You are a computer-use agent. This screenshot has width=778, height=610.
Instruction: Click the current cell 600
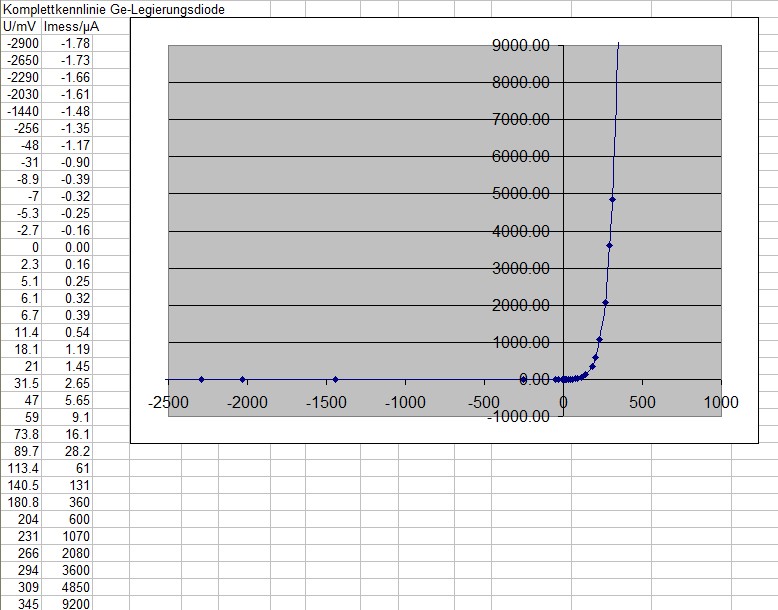pyautogui.click(x=67, y=519)
